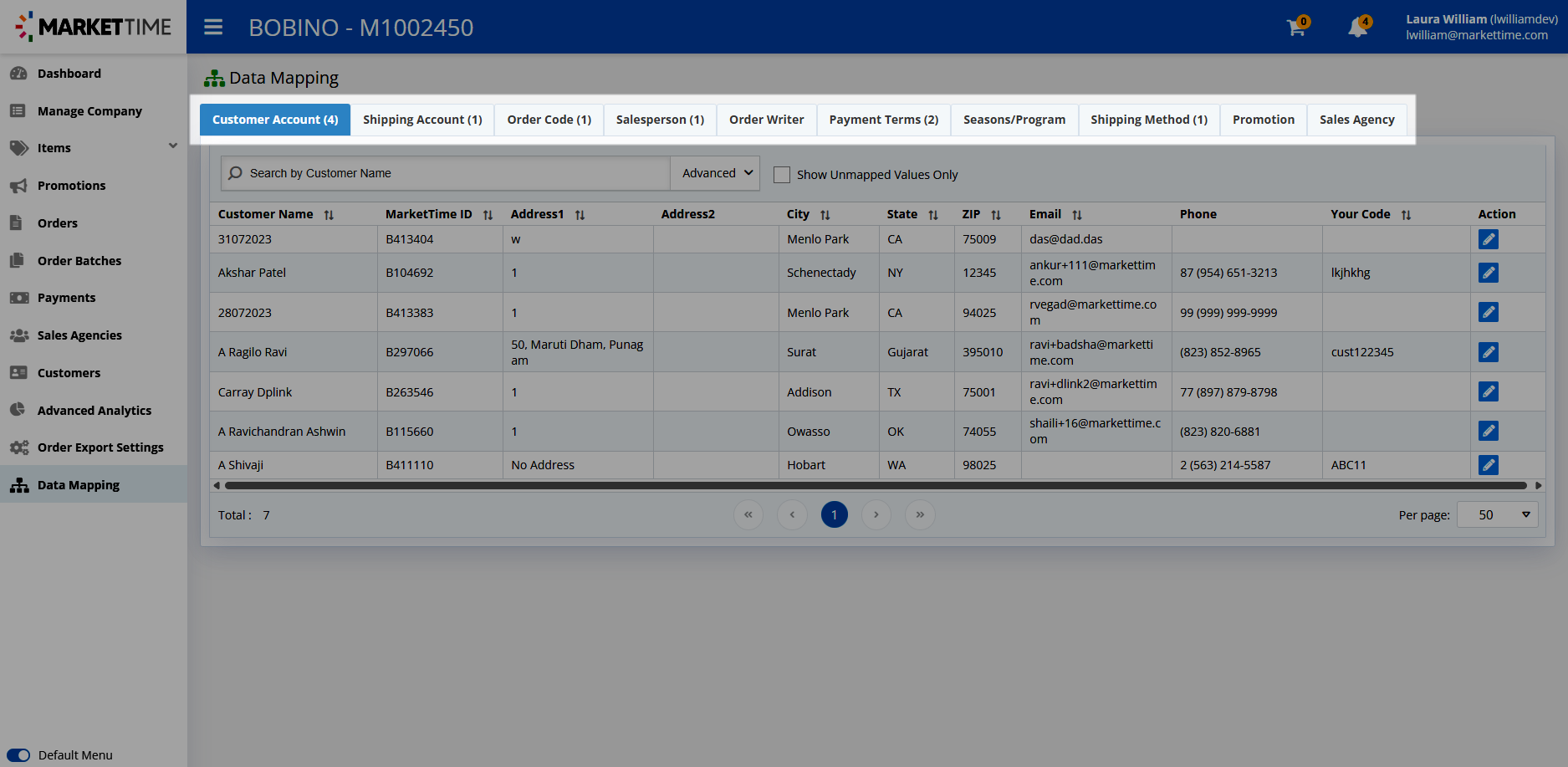This screenshot has height=767, width=1568.
Task: Edit the 31072023 customer row
Action: click(1489, 239)
